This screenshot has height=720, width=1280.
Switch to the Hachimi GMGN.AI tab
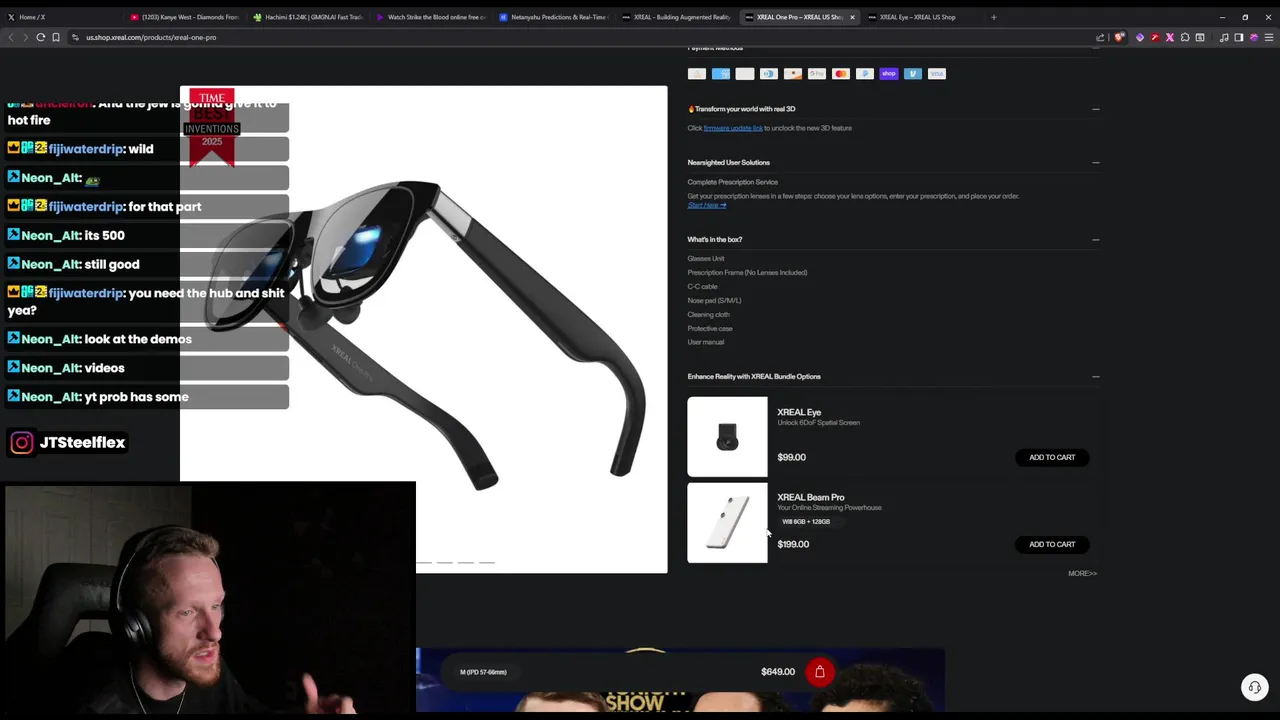[308, 17]
